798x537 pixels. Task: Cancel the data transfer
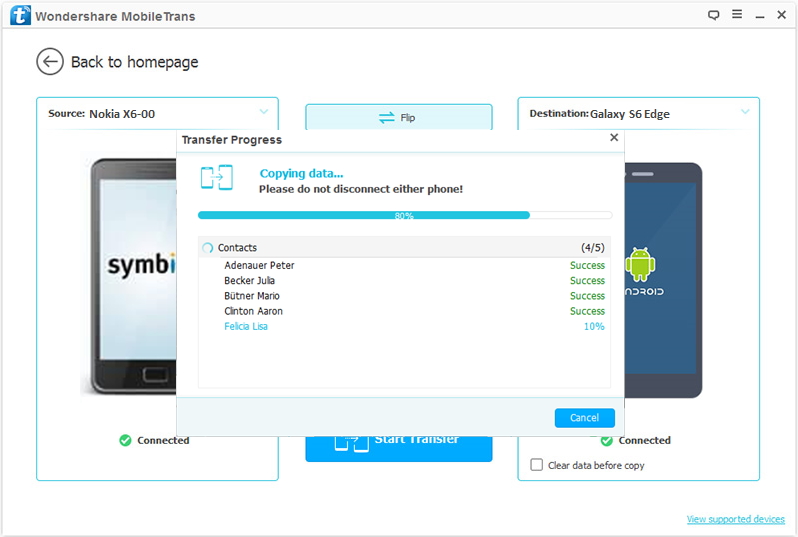(x=584, y=418)
